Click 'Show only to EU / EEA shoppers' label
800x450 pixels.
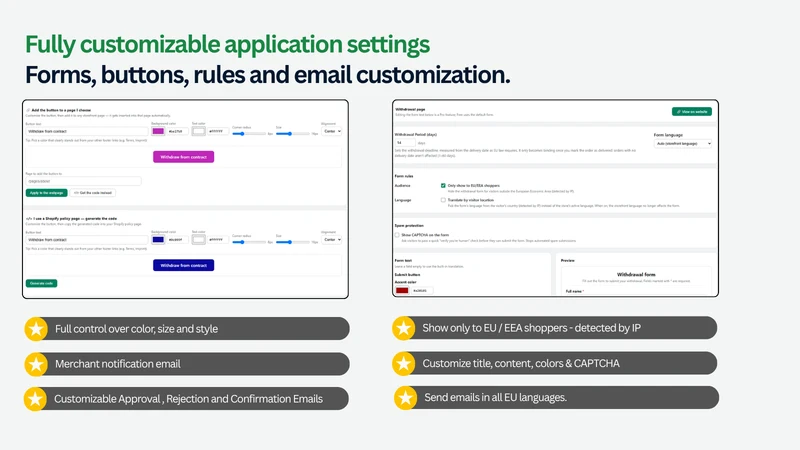tap(531, 328)
